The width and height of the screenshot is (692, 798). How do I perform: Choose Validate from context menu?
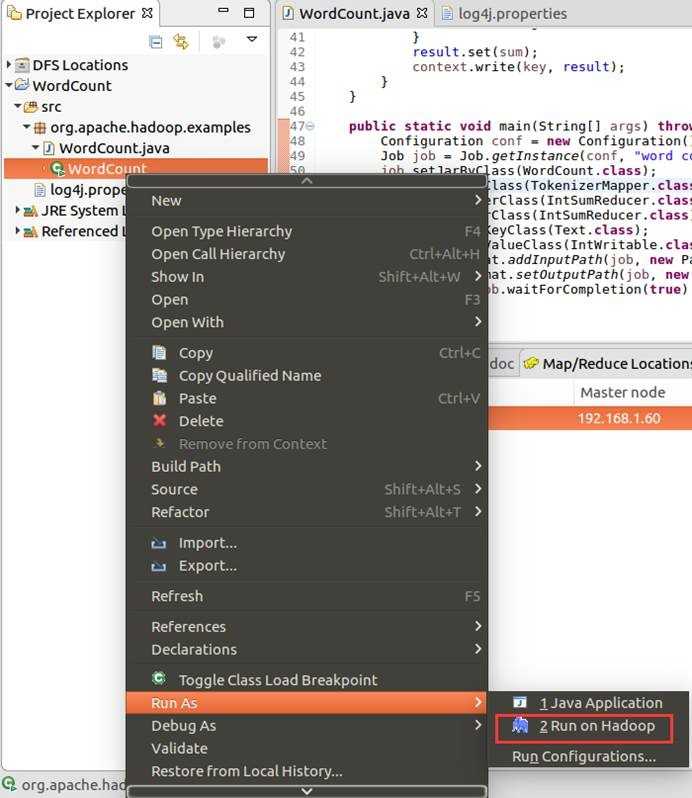pos(307,748)
